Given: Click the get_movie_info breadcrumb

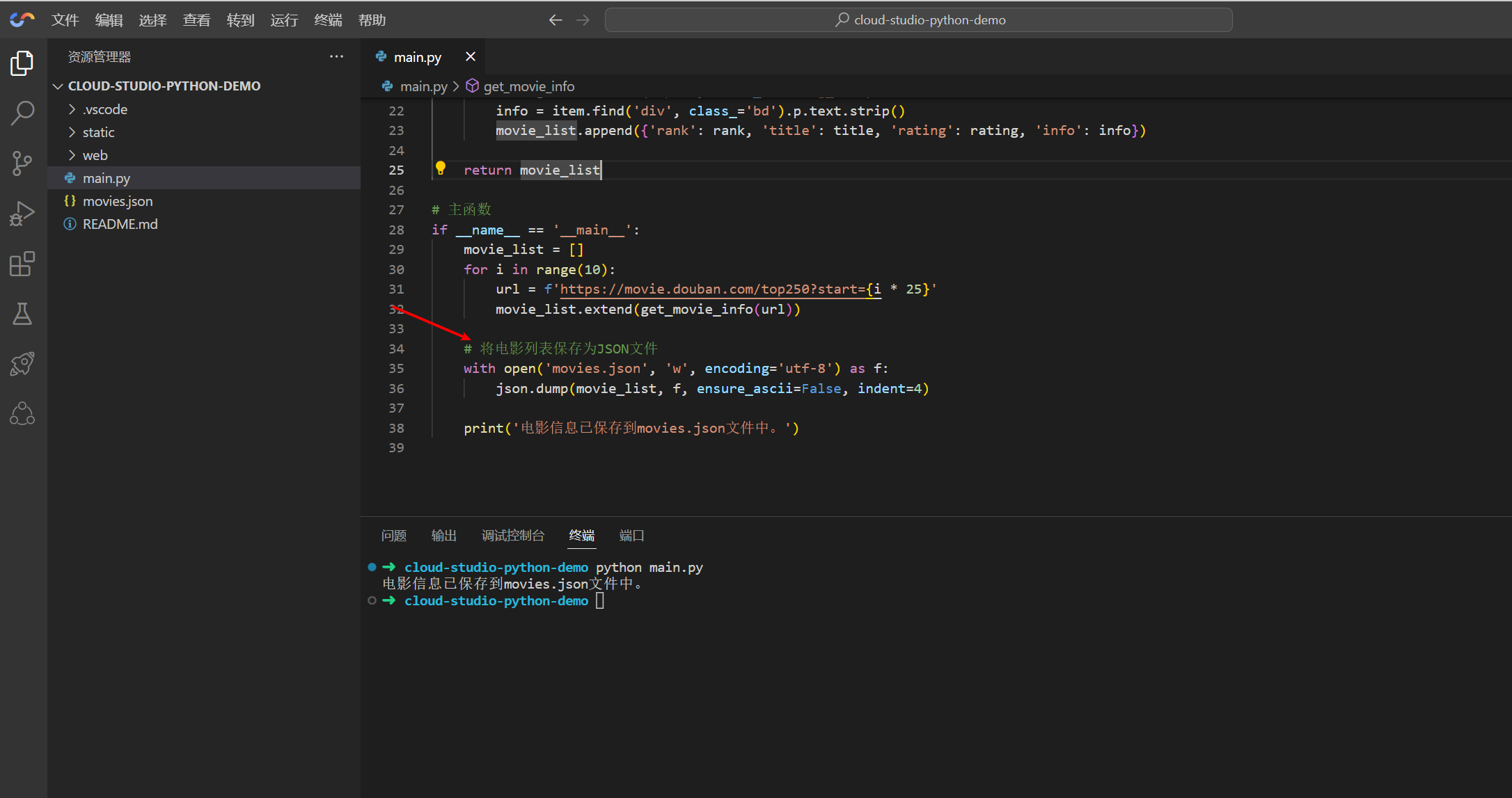Looking at the screenshot, I should [x=528, y=86].
